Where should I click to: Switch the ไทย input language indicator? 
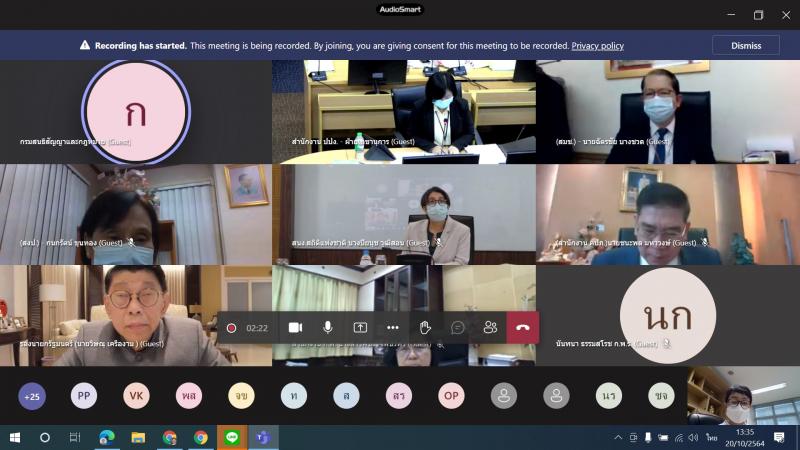click(712, 437)
